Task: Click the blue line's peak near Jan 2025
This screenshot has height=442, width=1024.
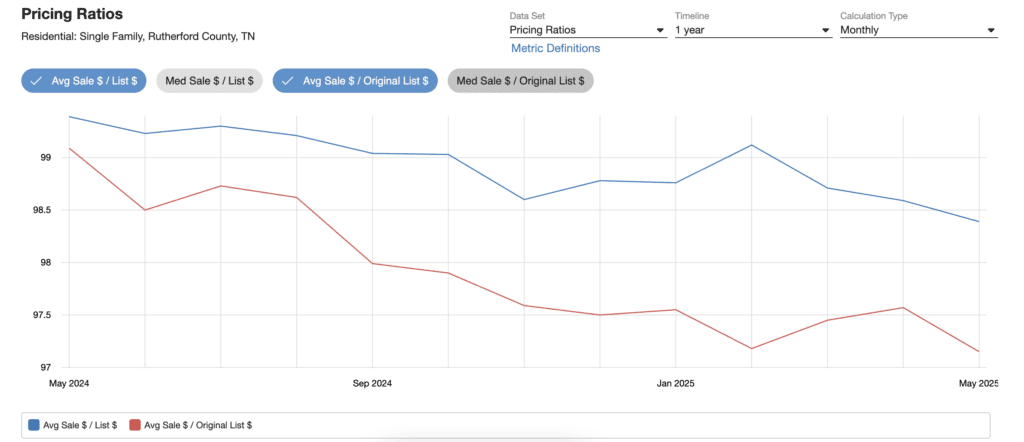Action: (x=751, y=145)
